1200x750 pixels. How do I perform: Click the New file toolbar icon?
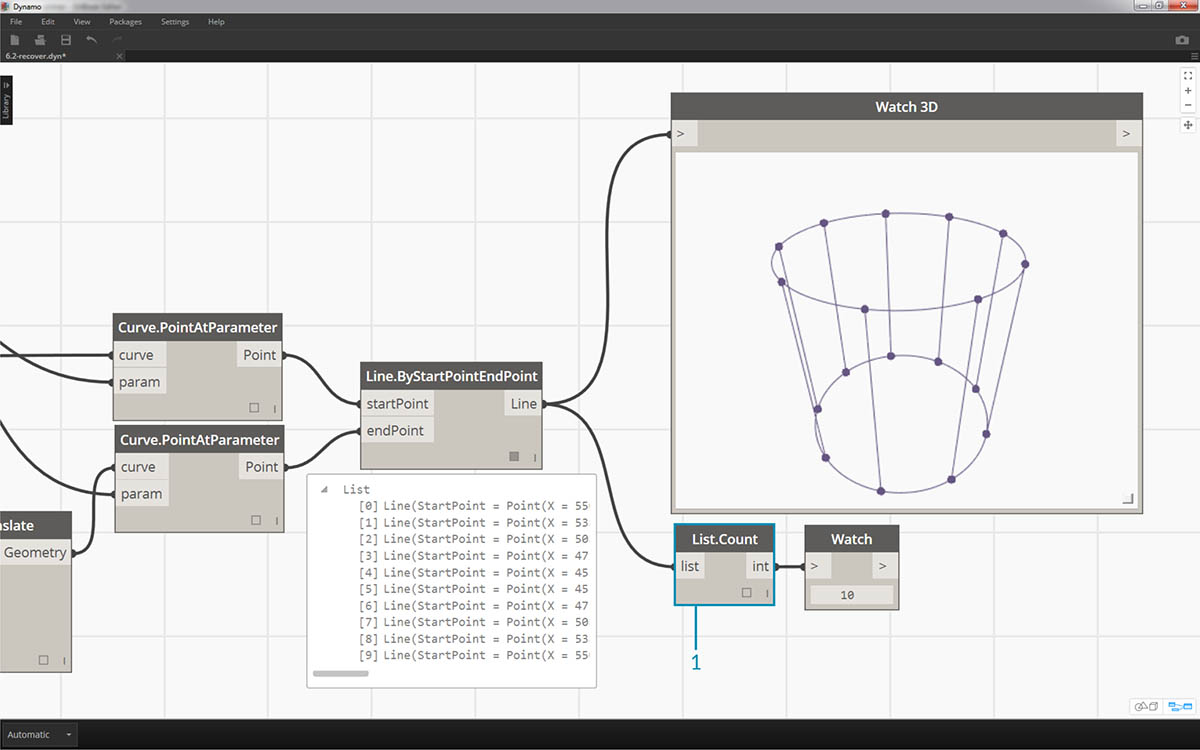(x=15, y=40)
